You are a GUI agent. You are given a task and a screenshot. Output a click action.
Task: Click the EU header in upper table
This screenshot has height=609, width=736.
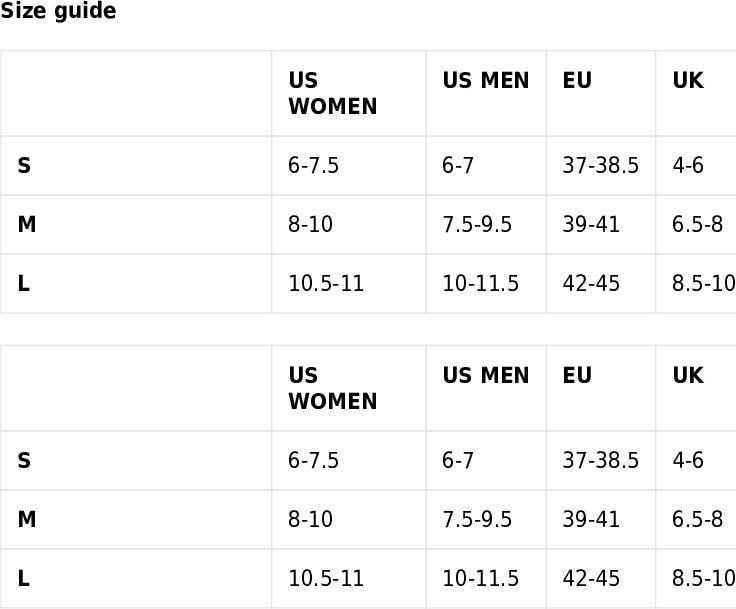[x=577, y=81]
